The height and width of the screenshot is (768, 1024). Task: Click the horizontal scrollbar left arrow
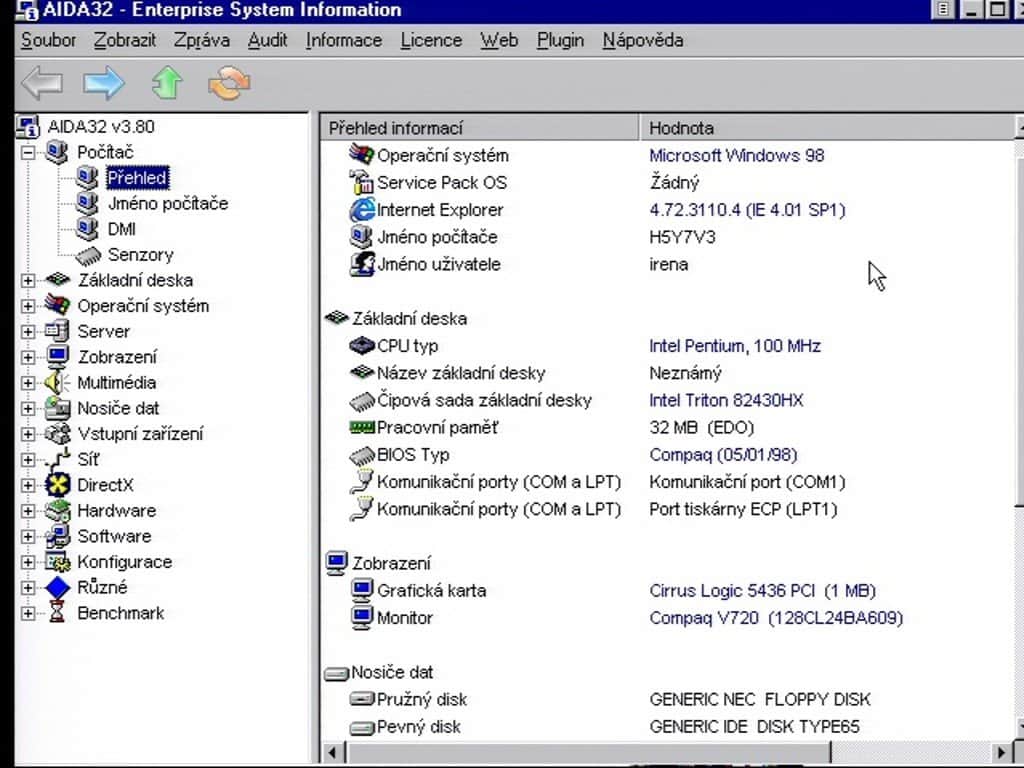332,752
